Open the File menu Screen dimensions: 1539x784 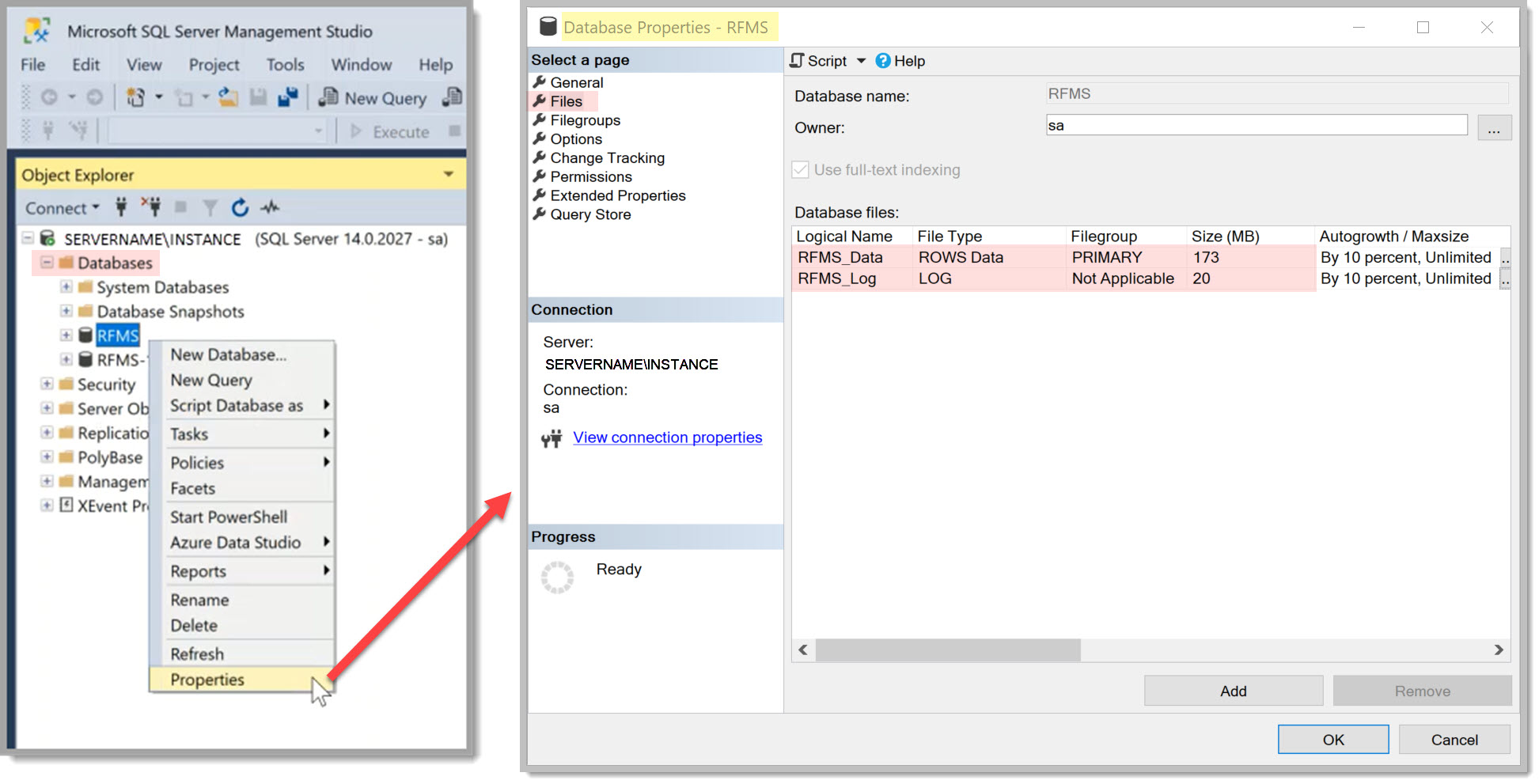(x=32, y=65)
